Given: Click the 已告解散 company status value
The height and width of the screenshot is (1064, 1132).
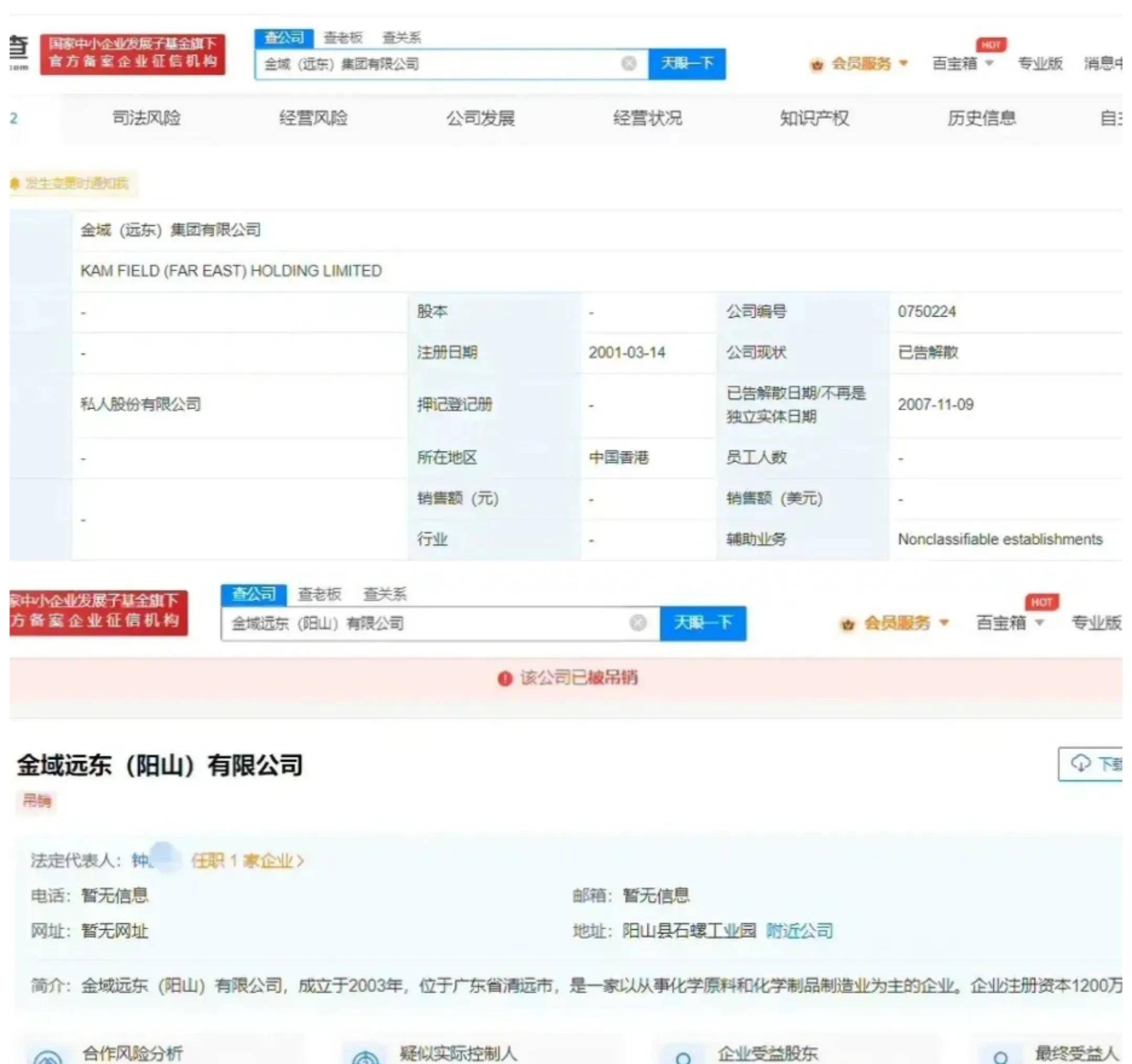Looking at the screenshot, I should click(928, 353).
